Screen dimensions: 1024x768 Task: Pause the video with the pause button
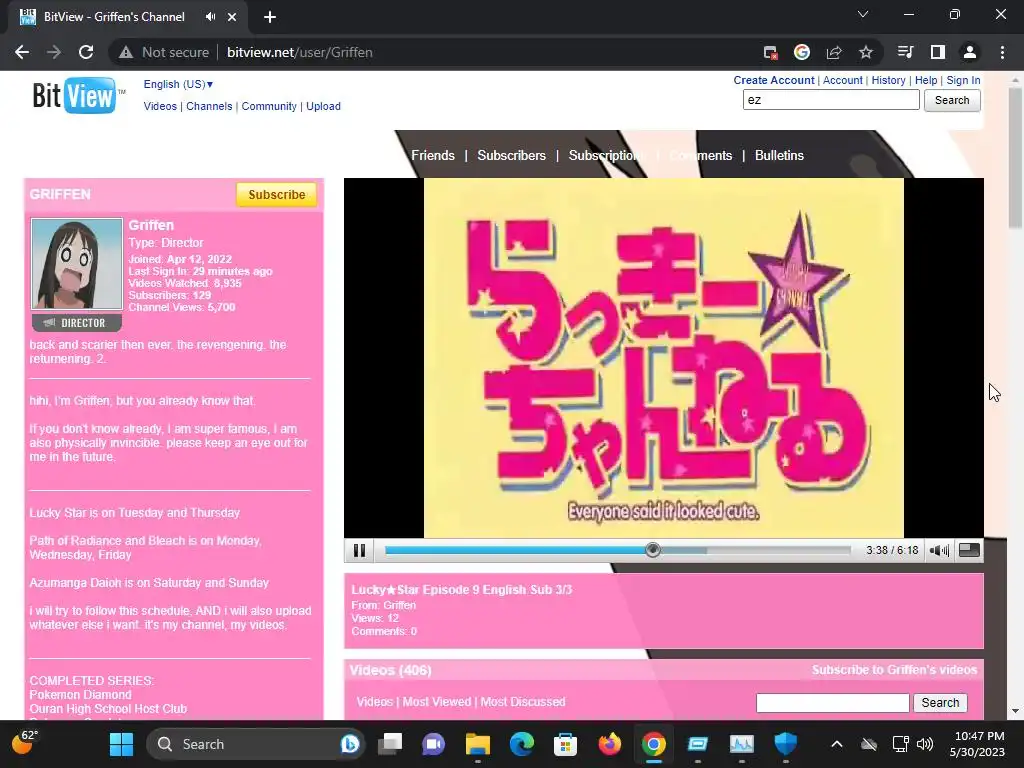(x=359, y=551)
